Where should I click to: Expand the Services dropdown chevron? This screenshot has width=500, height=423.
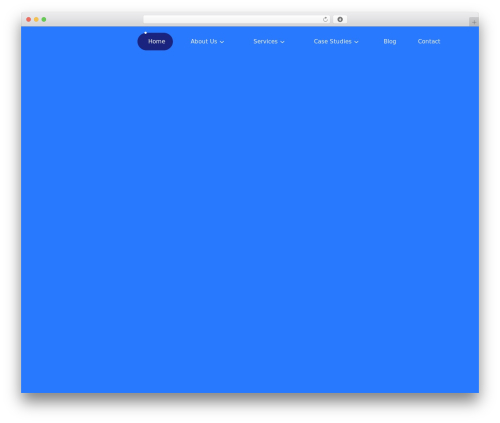tap(282, 42)
